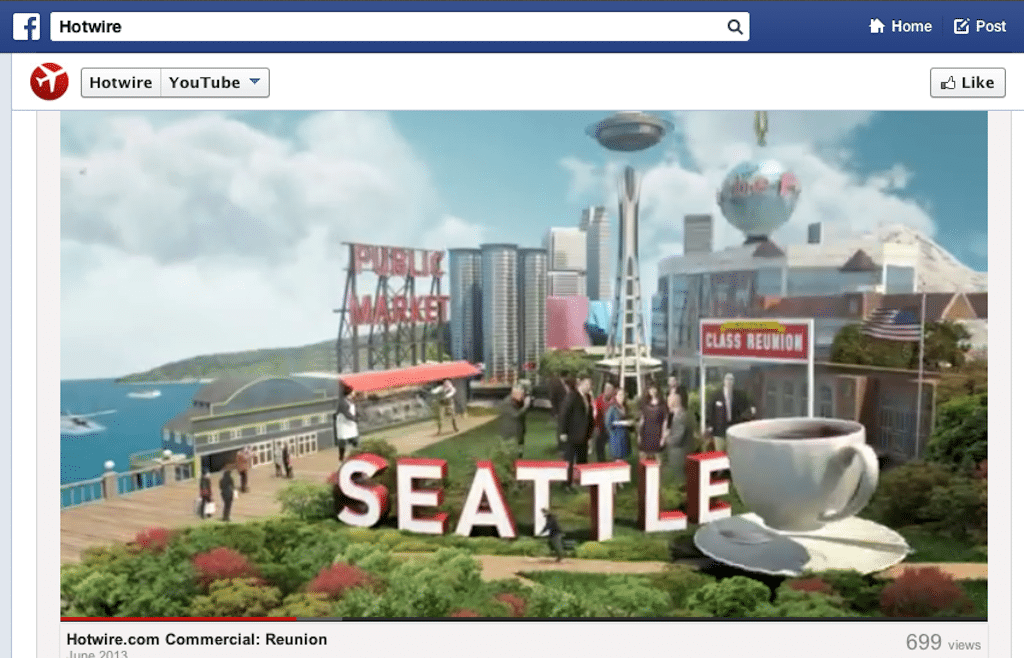
Task: Click the thumbs-up icon on Like
Action: 948,83
